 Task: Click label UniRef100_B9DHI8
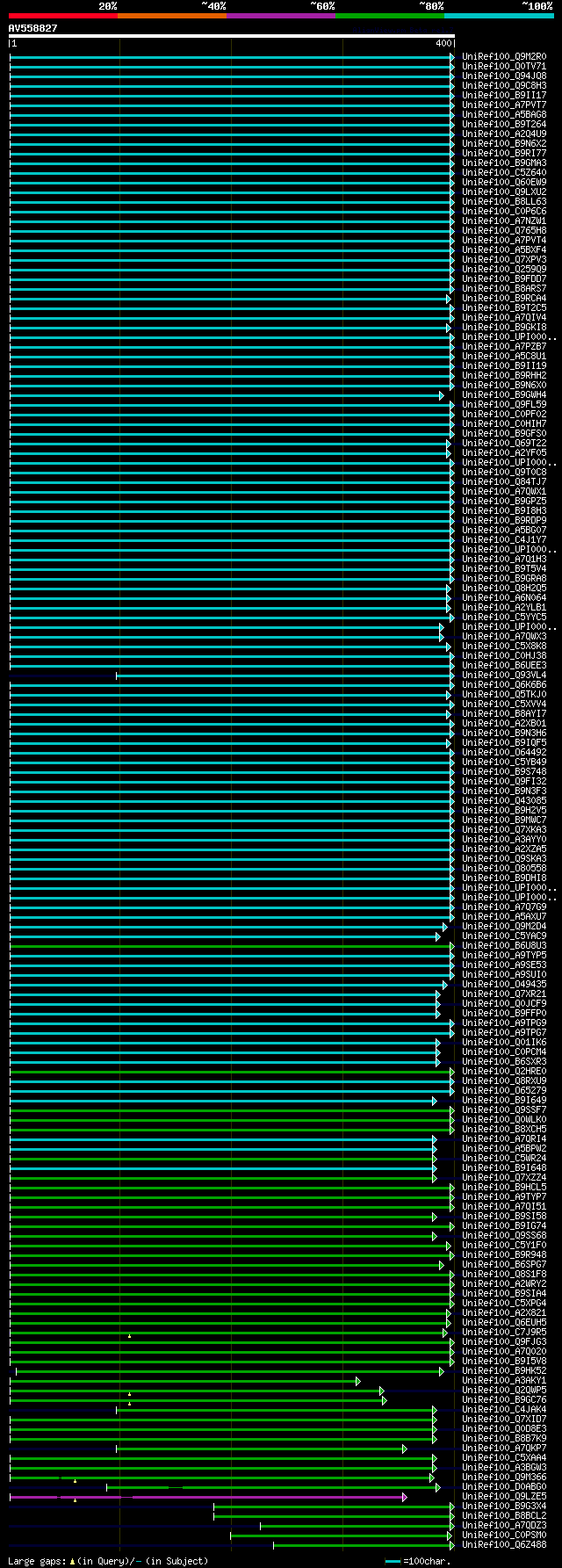[504, 878]
